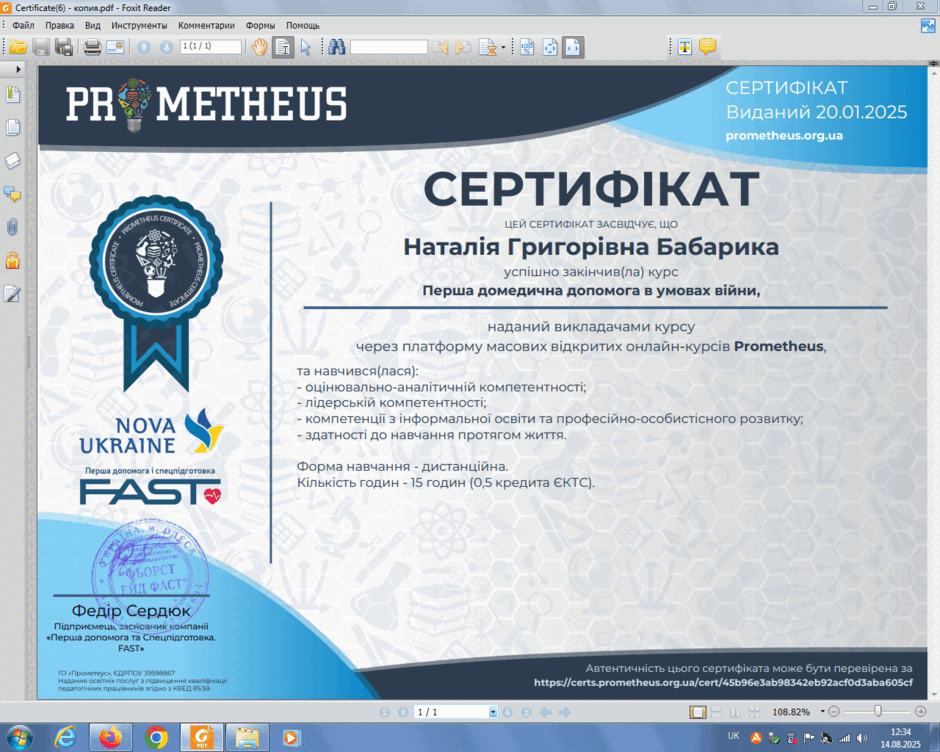
Task: Expand the navigation panel arrow
Action: (x=18, y=70)
